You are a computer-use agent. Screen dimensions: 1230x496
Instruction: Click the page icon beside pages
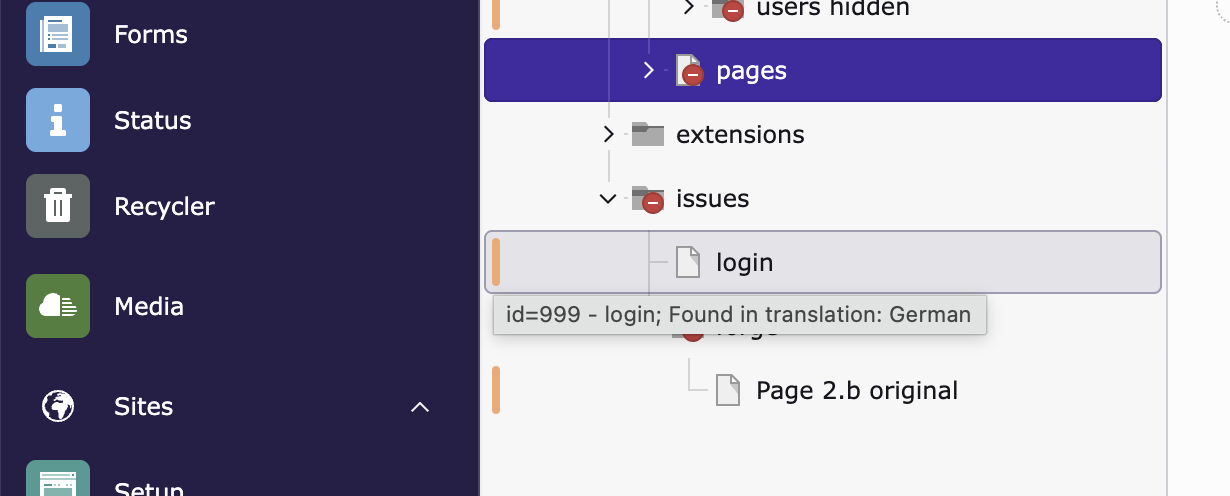click(x=689, y=71)
